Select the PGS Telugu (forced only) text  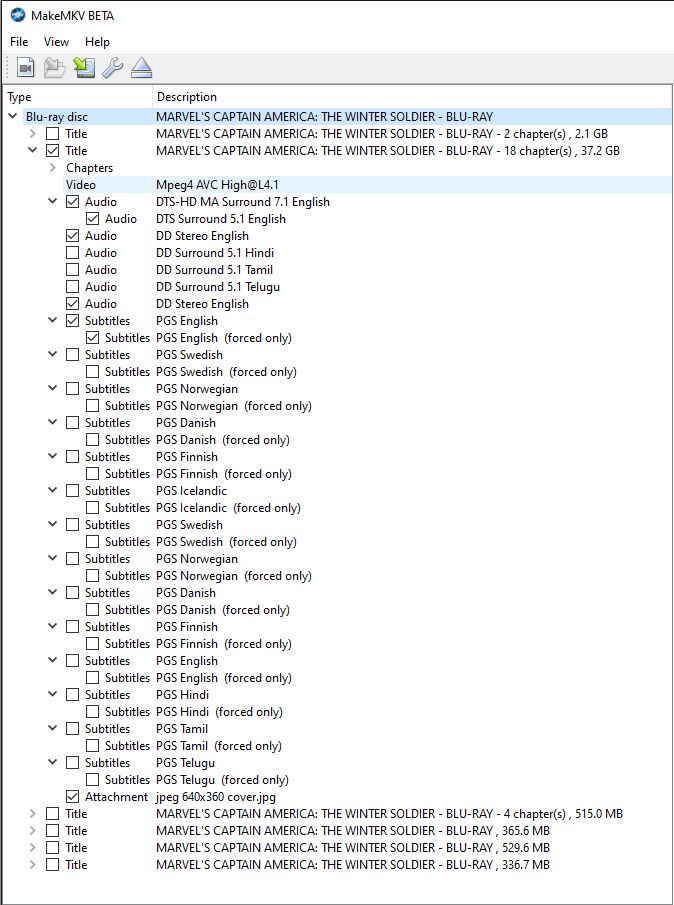click(x=222, y=780)
